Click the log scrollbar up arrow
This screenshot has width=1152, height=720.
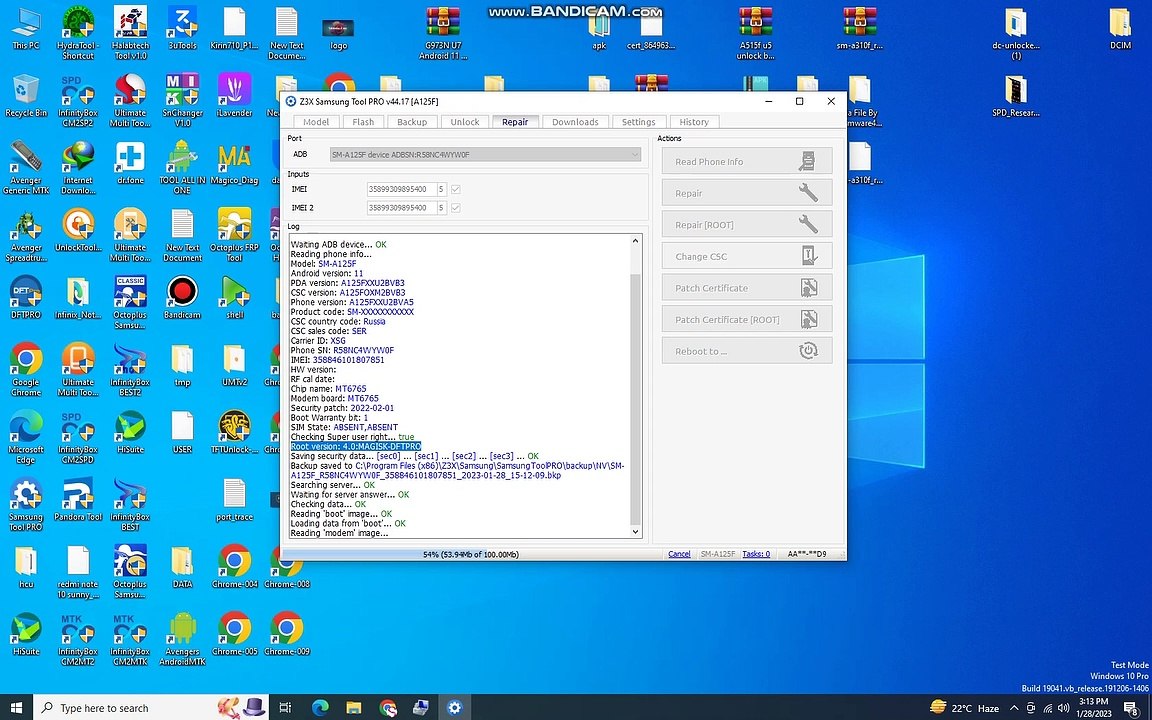(x=636, y=241)
